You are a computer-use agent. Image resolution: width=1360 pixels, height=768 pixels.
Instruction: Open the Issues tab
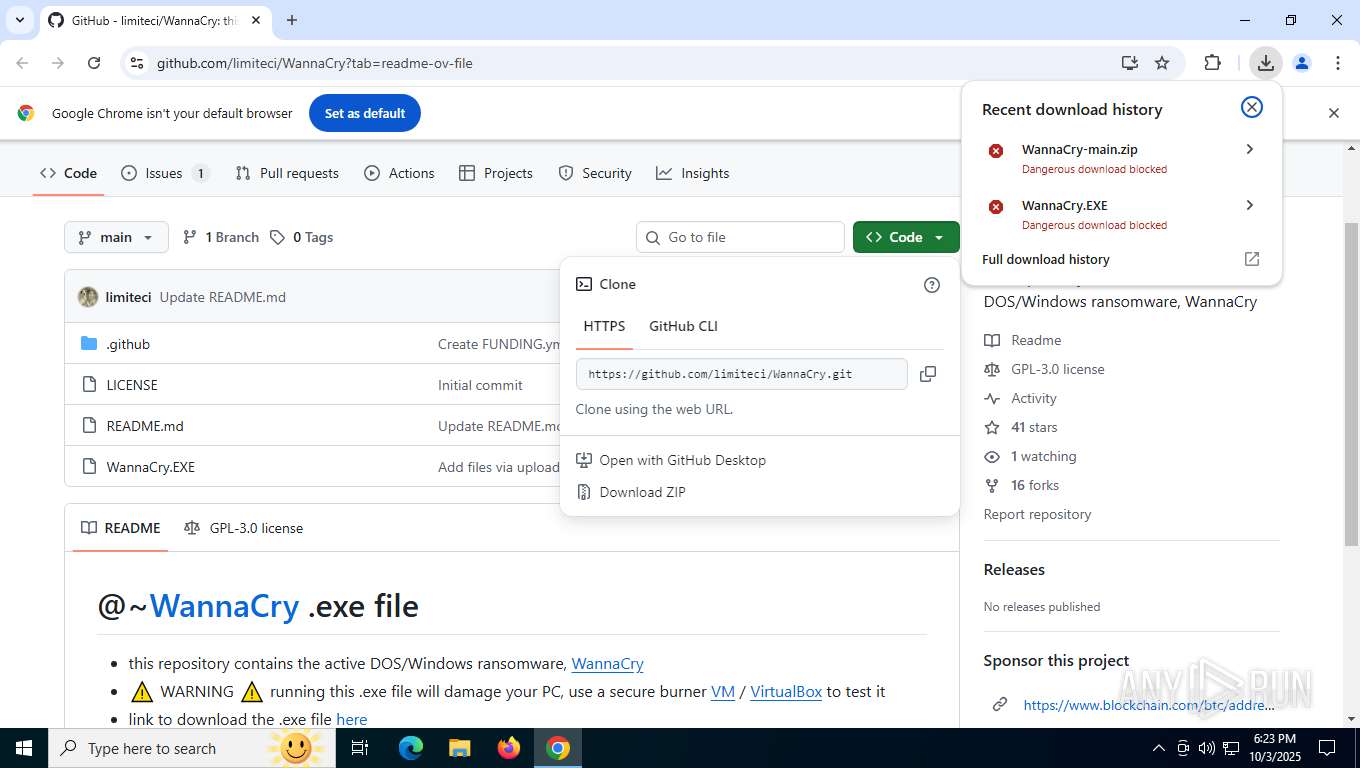[165, 173]
